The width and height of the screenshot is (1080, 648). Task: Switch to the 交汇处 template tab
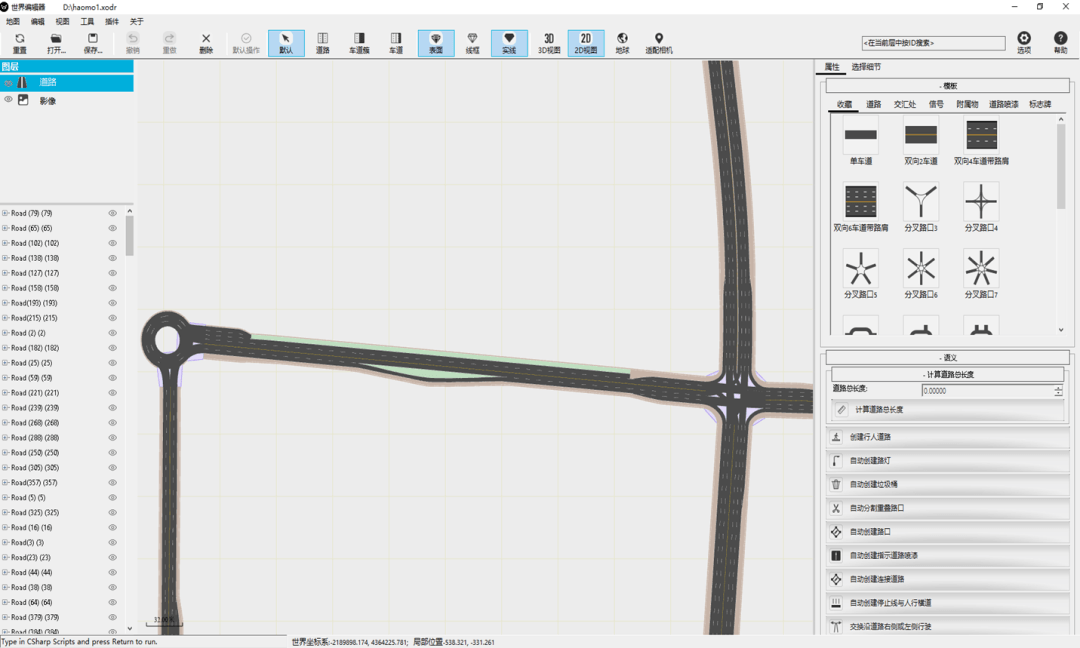click(x=904, y=104)
